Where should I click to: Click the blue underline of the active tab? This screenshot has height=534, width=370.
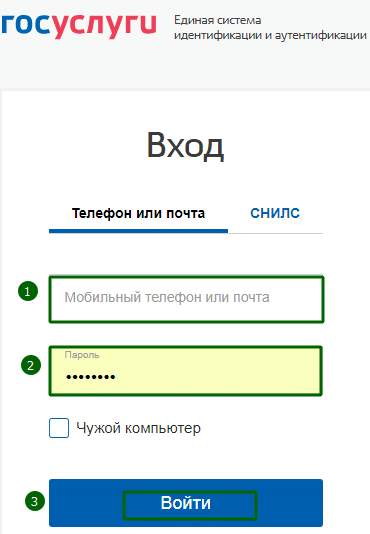pos(138,231)
